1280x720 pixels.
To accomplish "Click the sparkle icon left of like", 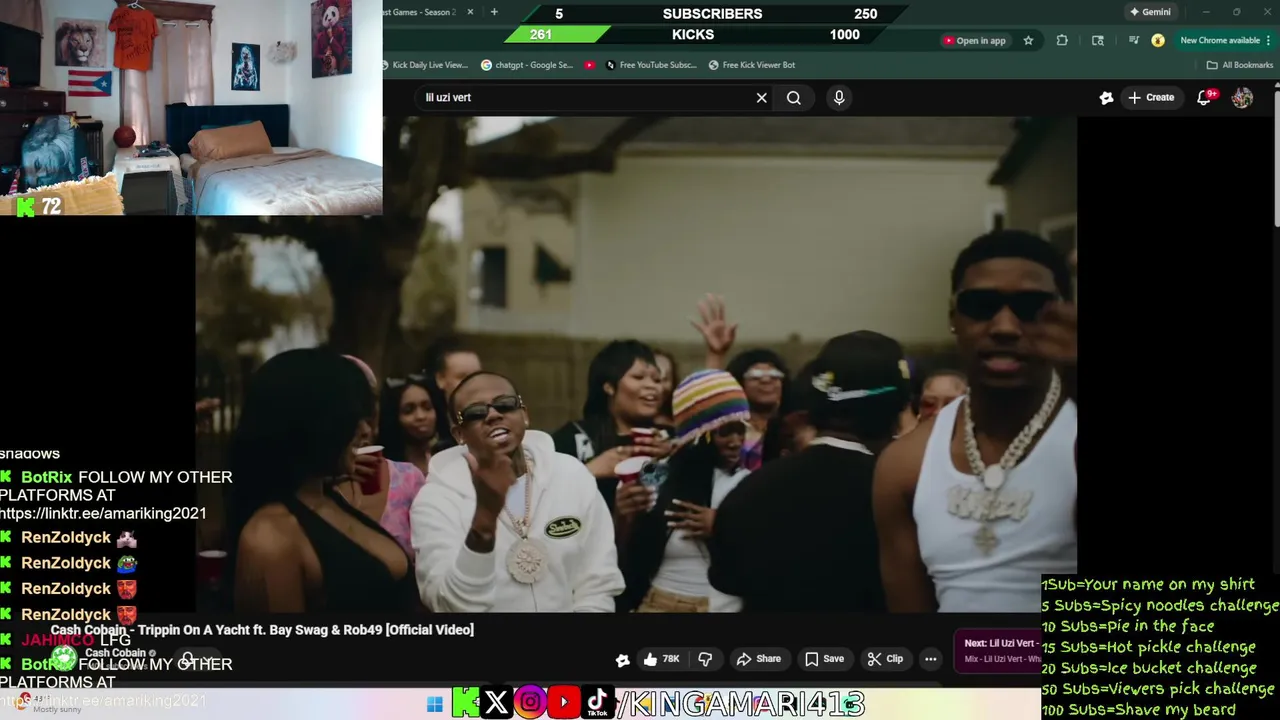I will [x=623, y=659].
